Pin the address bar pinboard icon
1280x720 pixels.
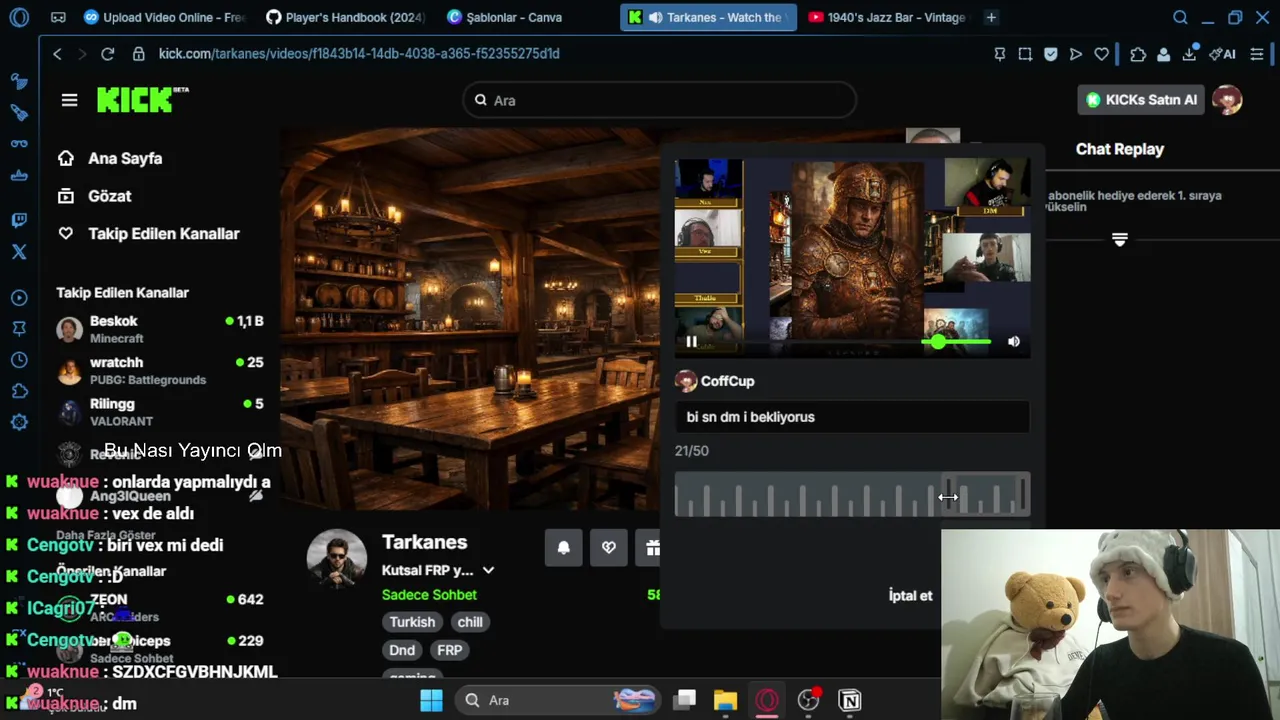pos(999,54)
